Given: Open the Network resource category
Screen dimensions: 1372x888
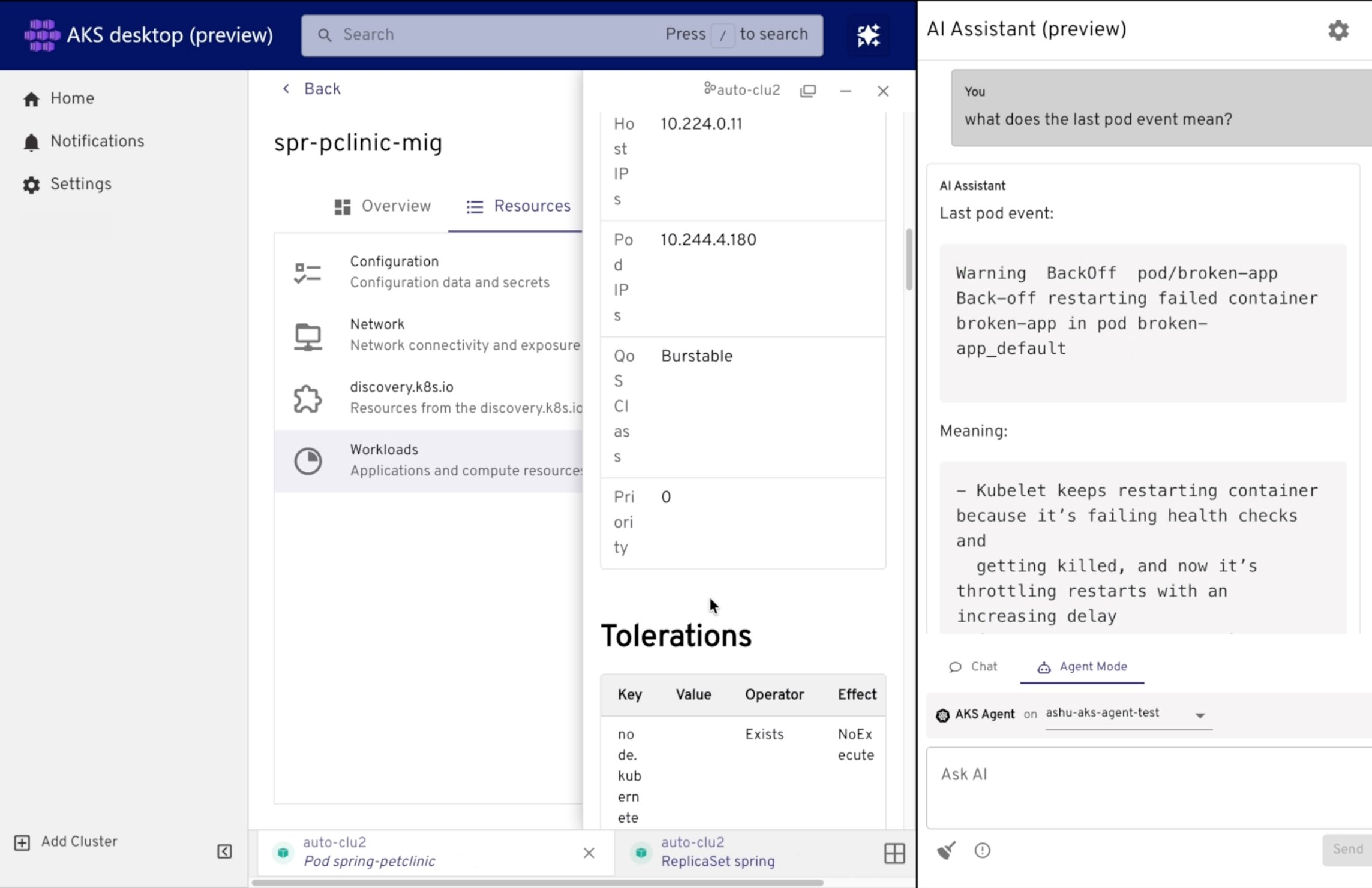Looking at the screenshot, I should tap(428, 335).
